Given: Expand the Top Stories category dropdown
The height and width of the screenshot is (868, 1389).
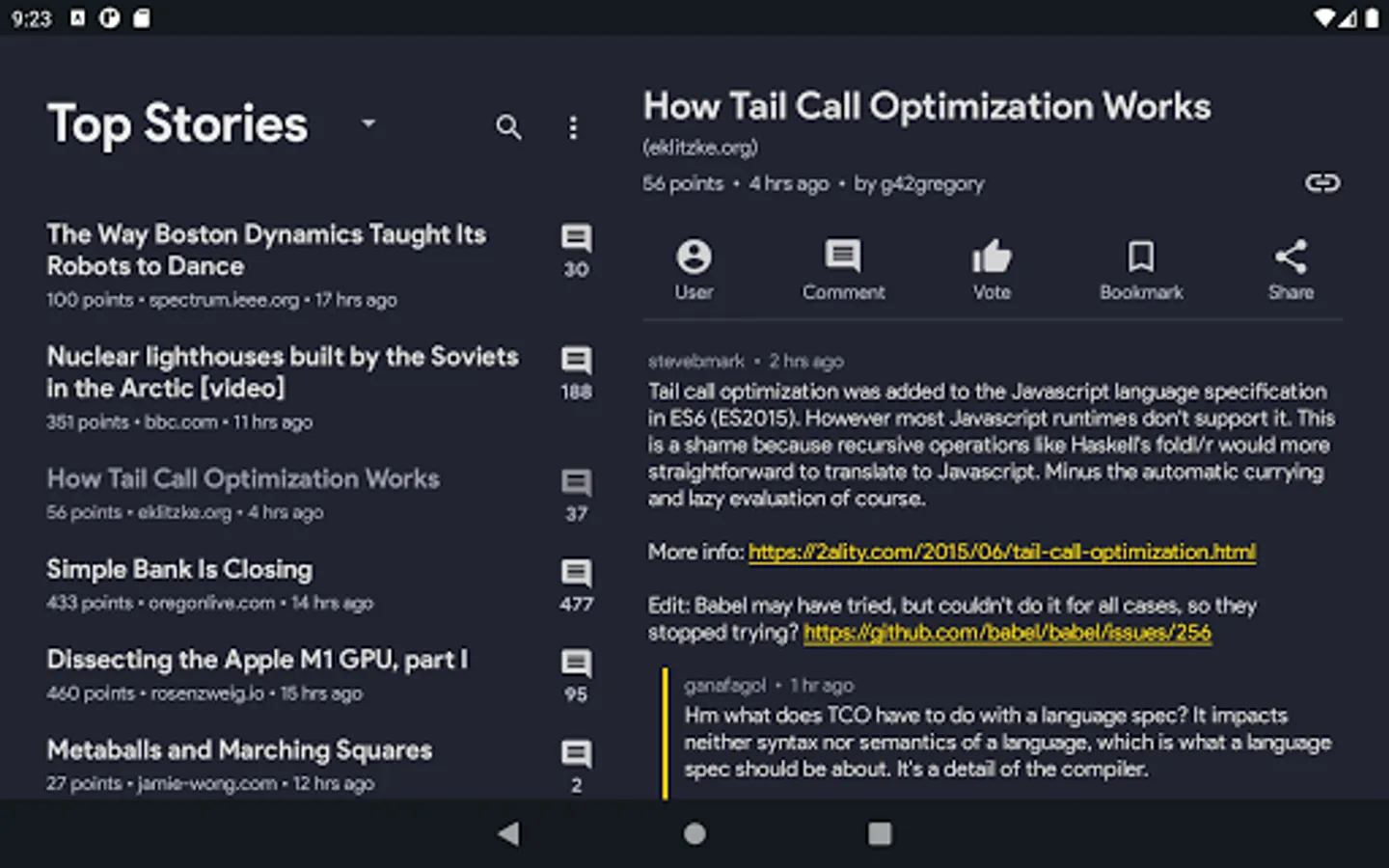Looking at the screenshot, I should coord(368,123).
